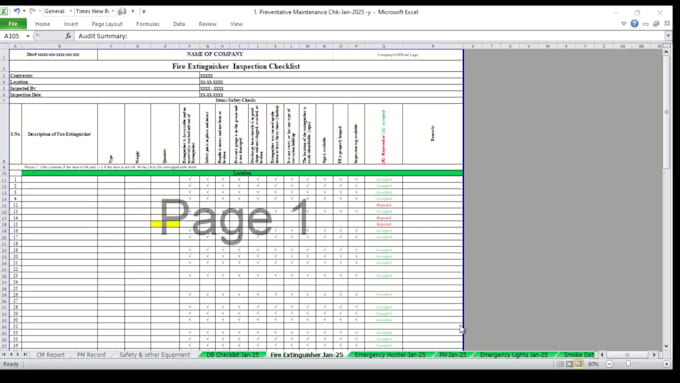Image resolution: width=680 pixels, height=383 pixels.
Task: Click the zoom in plus button
Action: click(666, 364)
